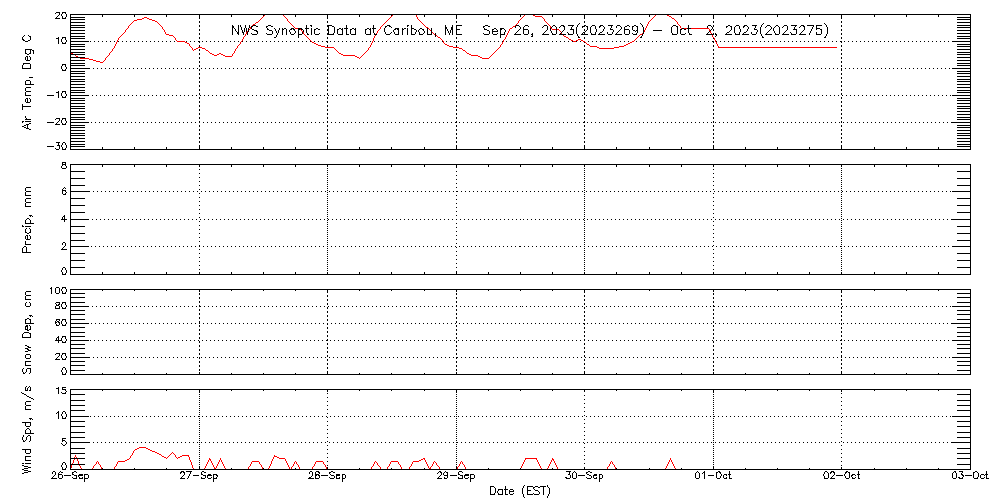
Task: Click the chart title 'NWS Synoptic Data at Caribou, ME'
Action: pyautogui.click(x=346, y=30)
